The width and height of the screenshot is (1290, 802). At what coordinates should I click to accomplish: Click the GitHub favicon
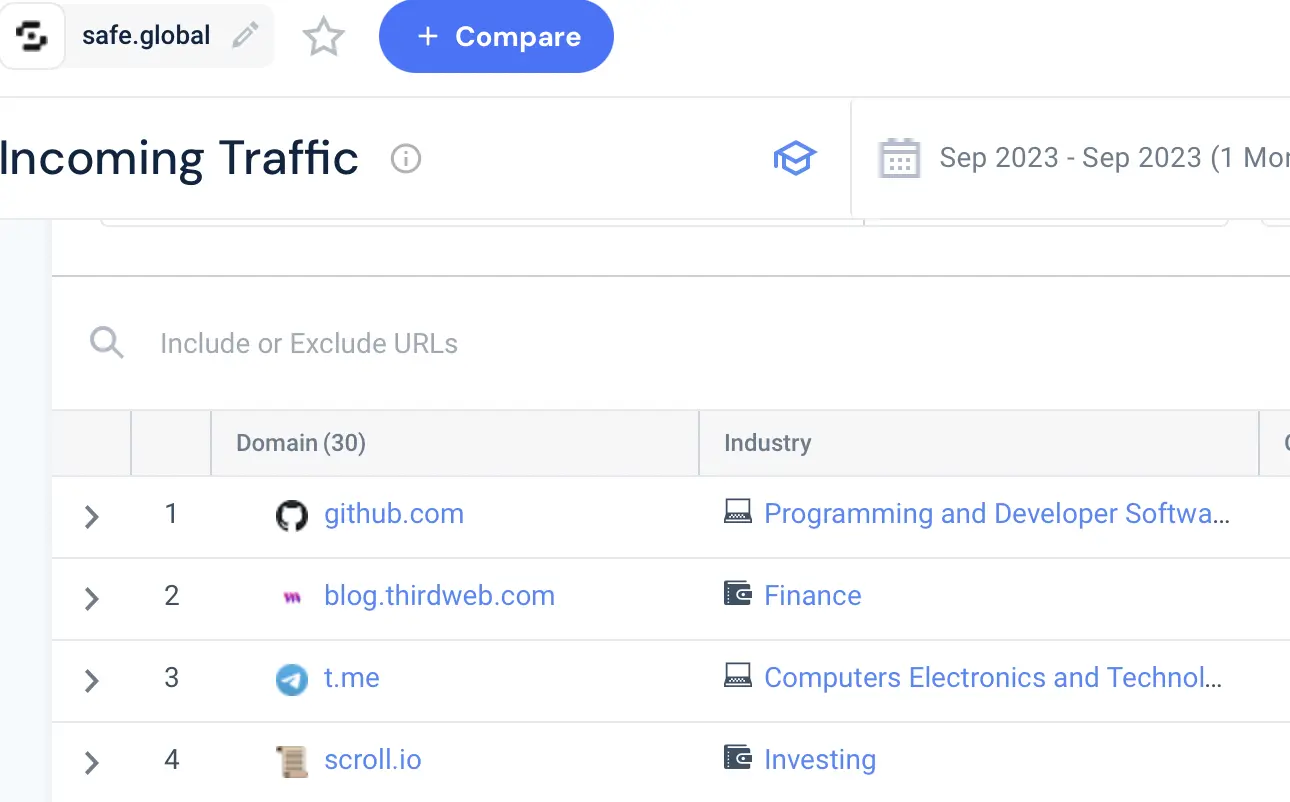[x=292, y=516]
